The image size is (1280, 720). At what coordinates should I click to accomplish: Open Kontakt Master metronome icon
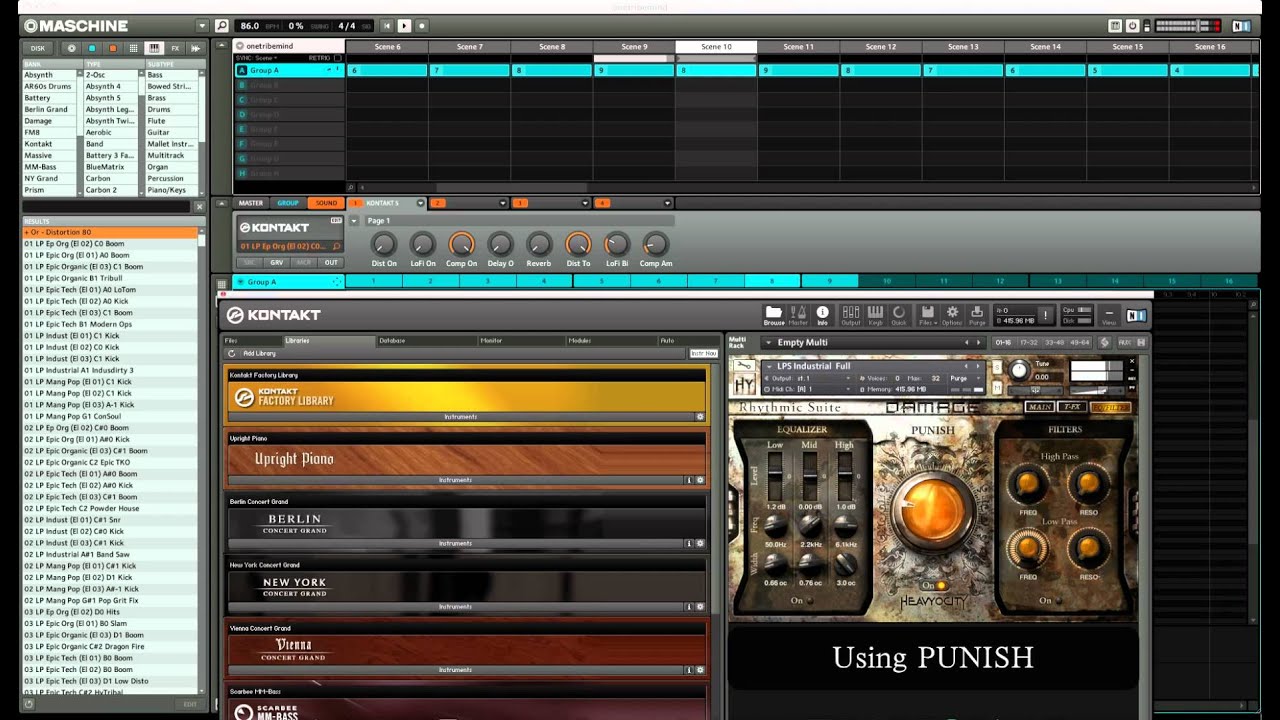798,315
